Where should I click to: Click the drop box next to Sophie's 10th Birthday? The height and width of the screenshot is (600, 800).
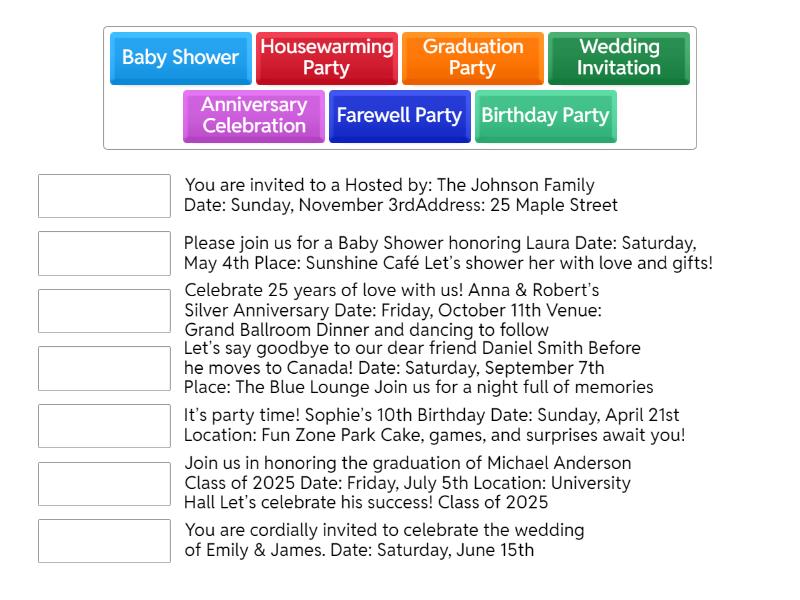click(x=104, y=426)
